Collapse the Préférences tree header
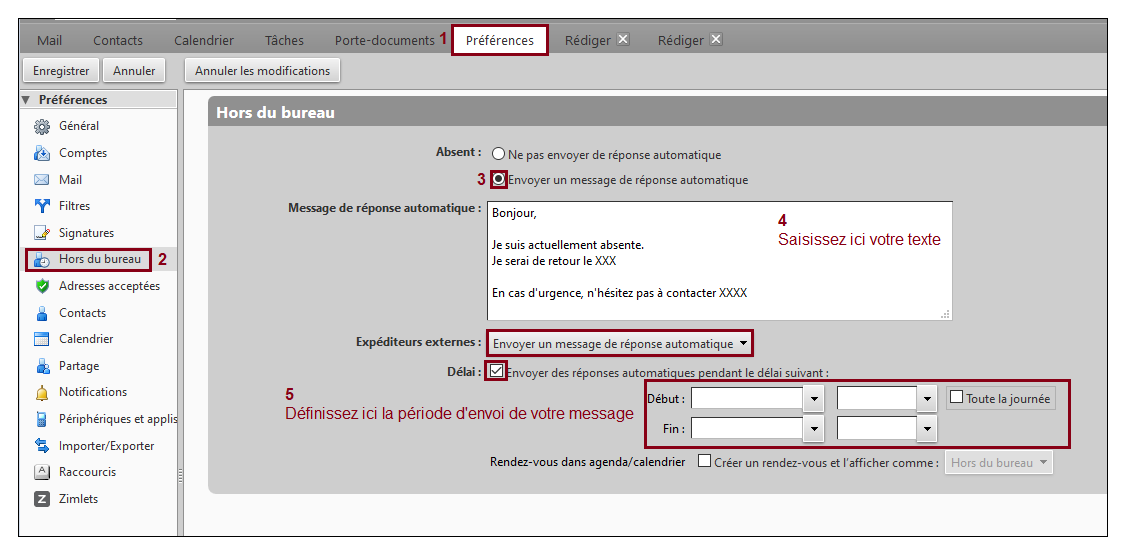 pyautogui.click(x=27, y=100)
